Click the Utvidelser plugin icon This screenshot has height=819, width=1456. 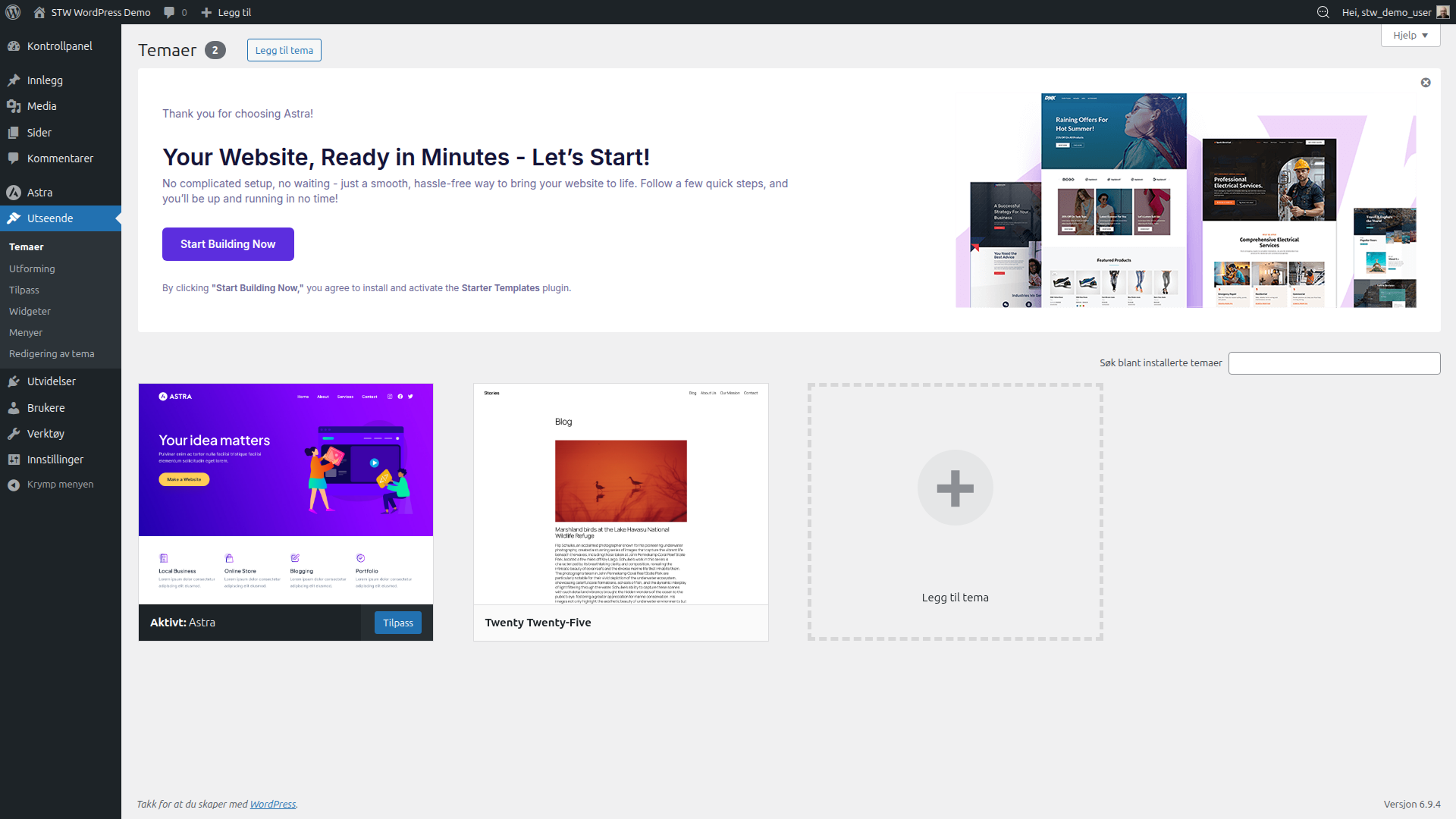click(x=14, y=381)
